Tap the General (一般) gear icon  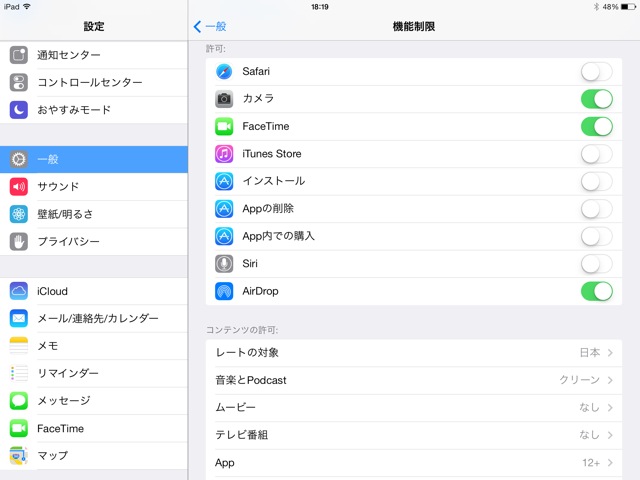[x=19, y=159]
